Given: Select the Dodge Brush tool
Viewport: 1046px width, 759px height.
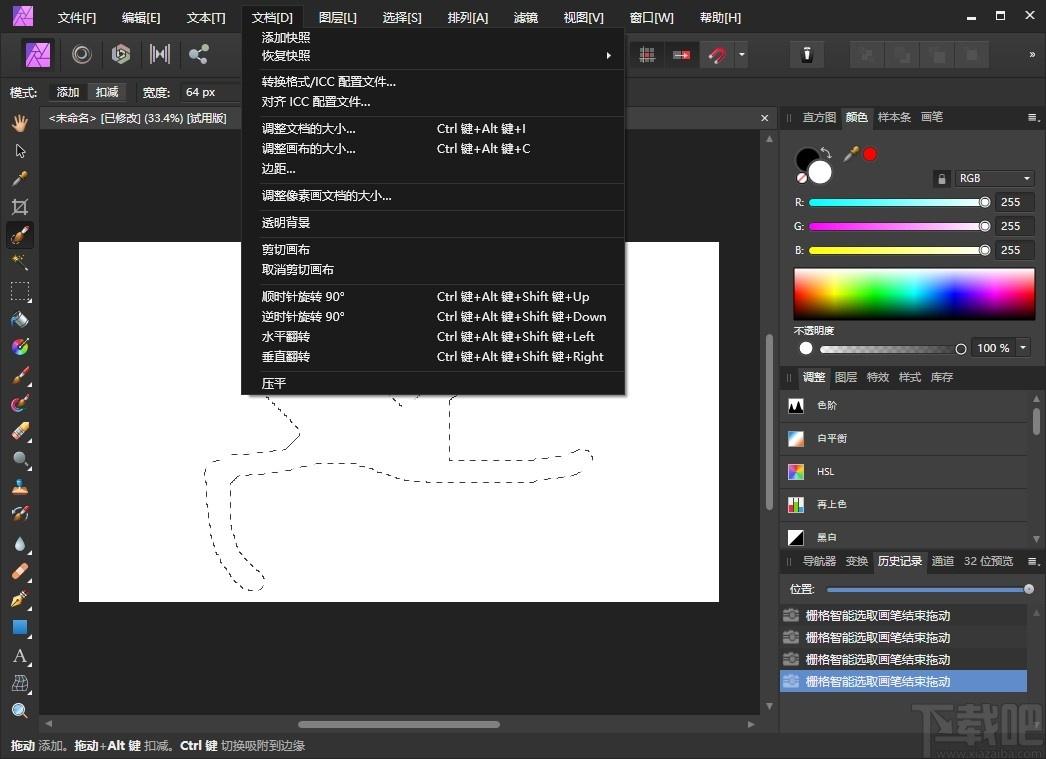Looking at the screenshot, I should coord(20,459).
